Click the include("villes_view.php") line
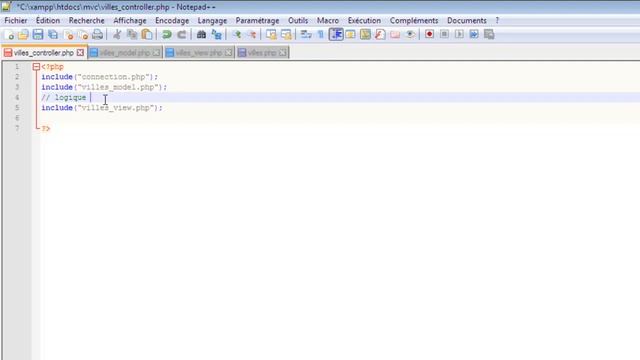 point(102,108)
